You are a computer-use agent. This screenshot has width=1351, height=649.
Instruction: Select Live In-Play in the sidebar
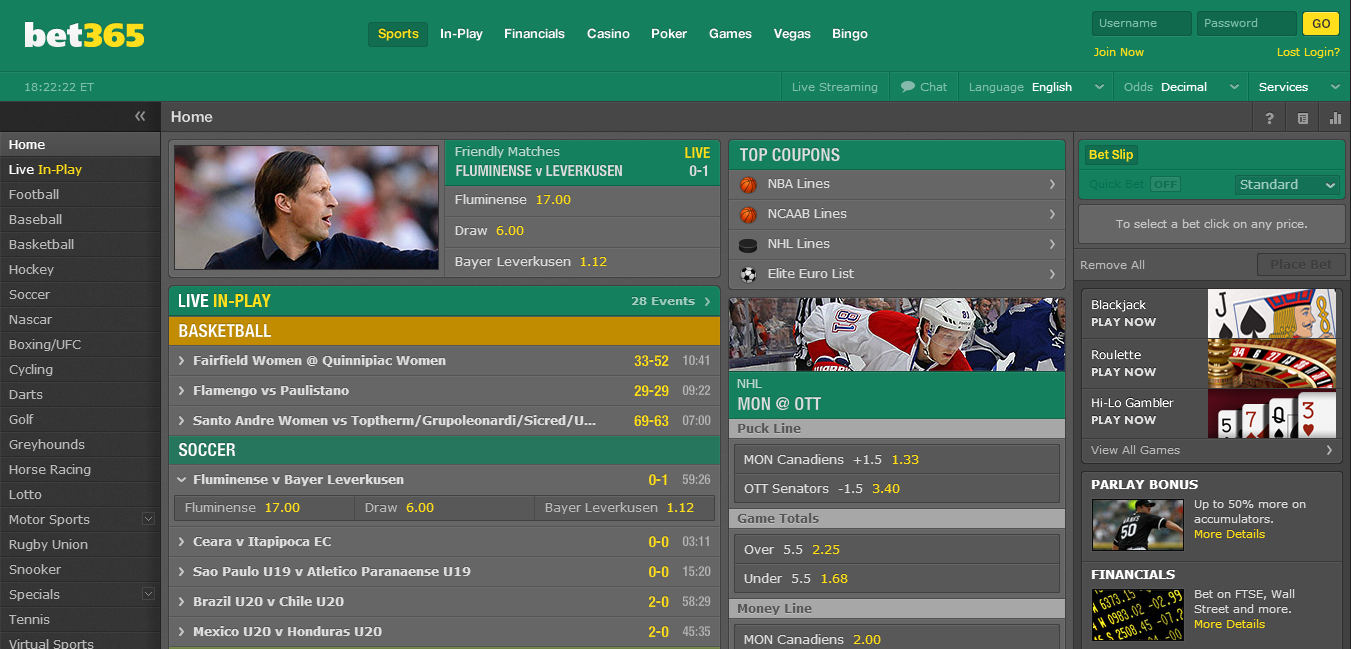pyautogui.click(x=80, y=170)
